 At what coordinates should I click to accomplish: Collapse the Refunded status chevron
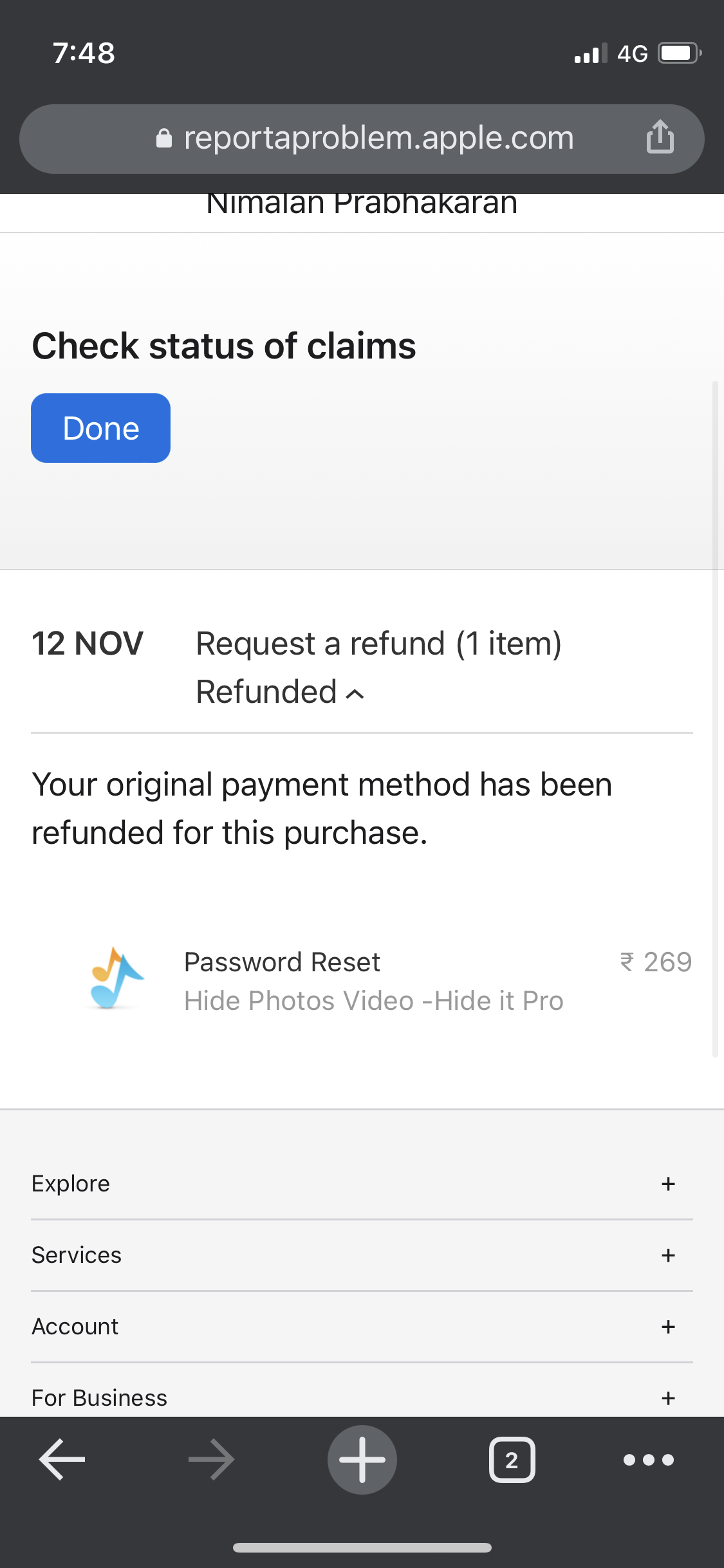coord(355,694)
